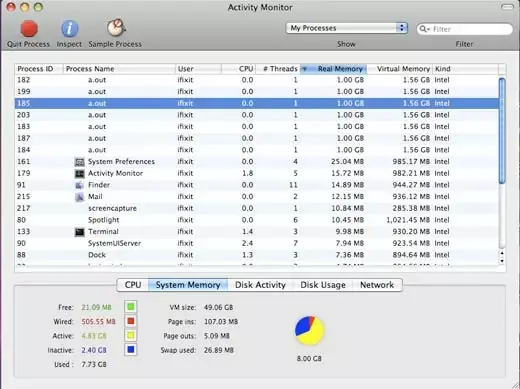Screen dimensions: 520x389
Task: Select the System Preferences process name
Action: pos(121,162)
